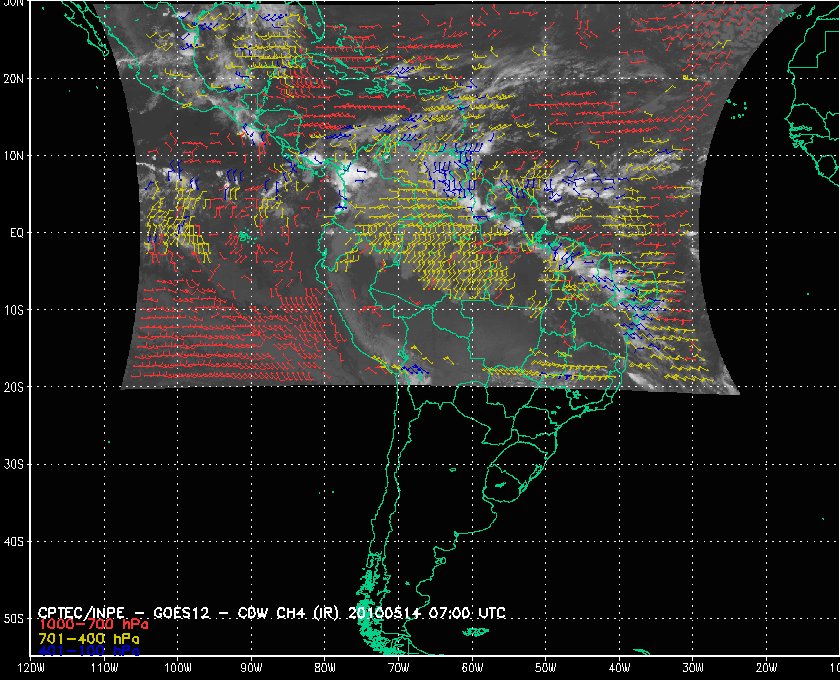The height and width of the screenshot is (680, 840).
Task: Click the 50W longitude label
Action: 545,668
